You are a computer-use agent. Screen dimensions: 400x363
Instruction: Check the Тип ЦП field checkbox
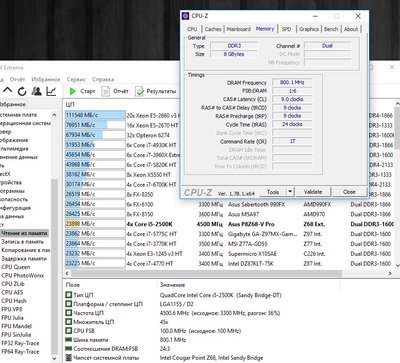69,295
